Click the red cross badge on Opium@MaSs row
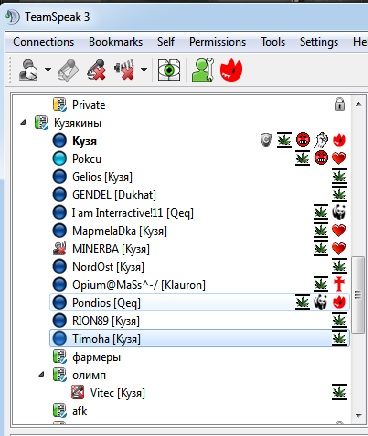 tap(339, 284)
